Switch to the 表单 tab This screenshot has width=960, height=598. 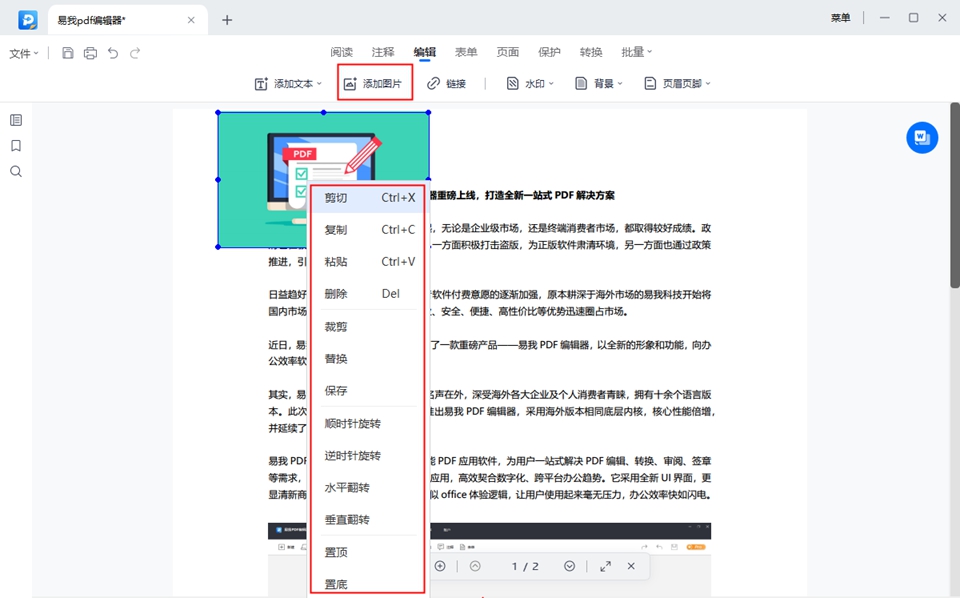point(466,52)
